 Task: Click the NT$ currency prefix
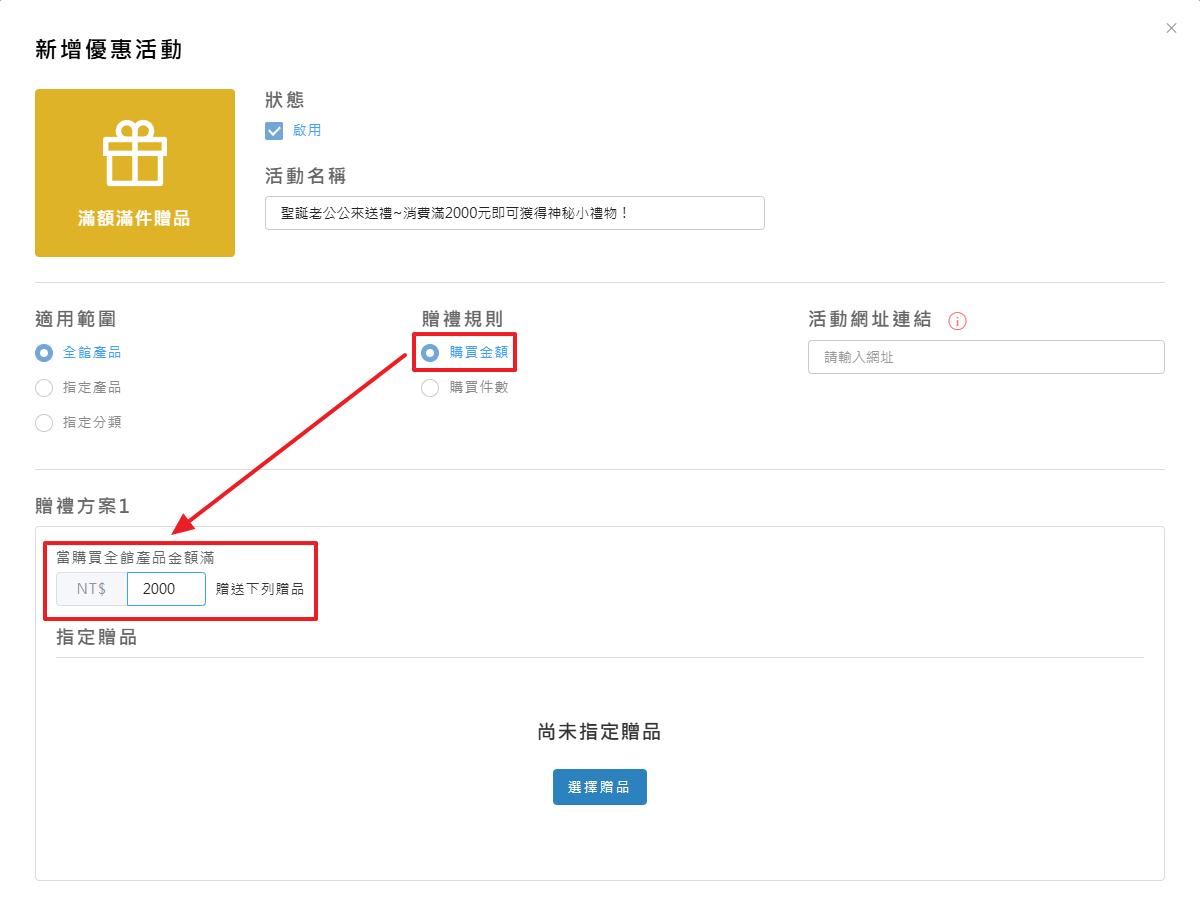pyautogui.click(x=92, y=589)
